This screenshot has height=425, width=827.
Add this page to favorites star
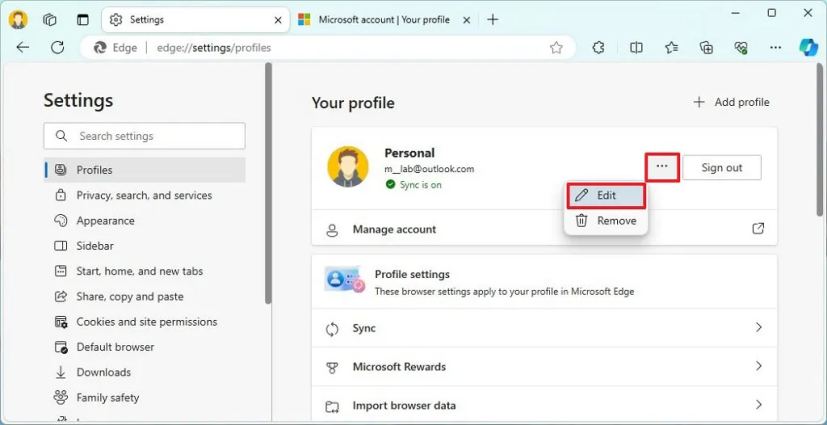point(556,48)
